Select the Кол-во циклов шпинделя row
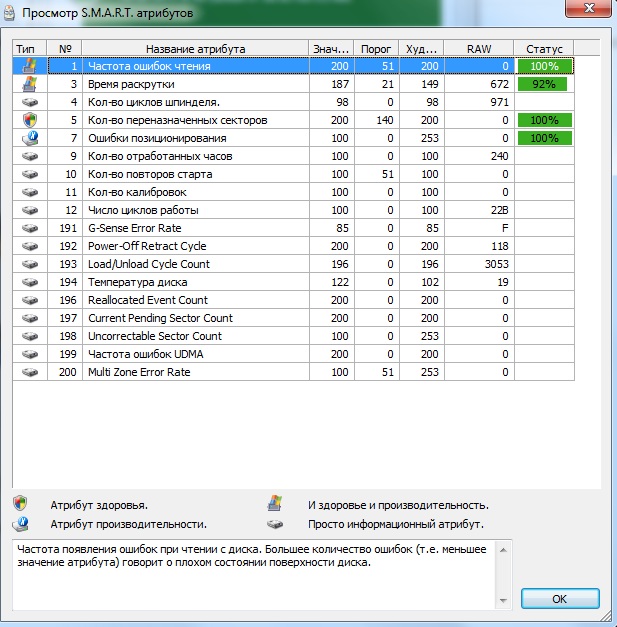The height and width of the screenshot is (627, 617). [294, 102]
